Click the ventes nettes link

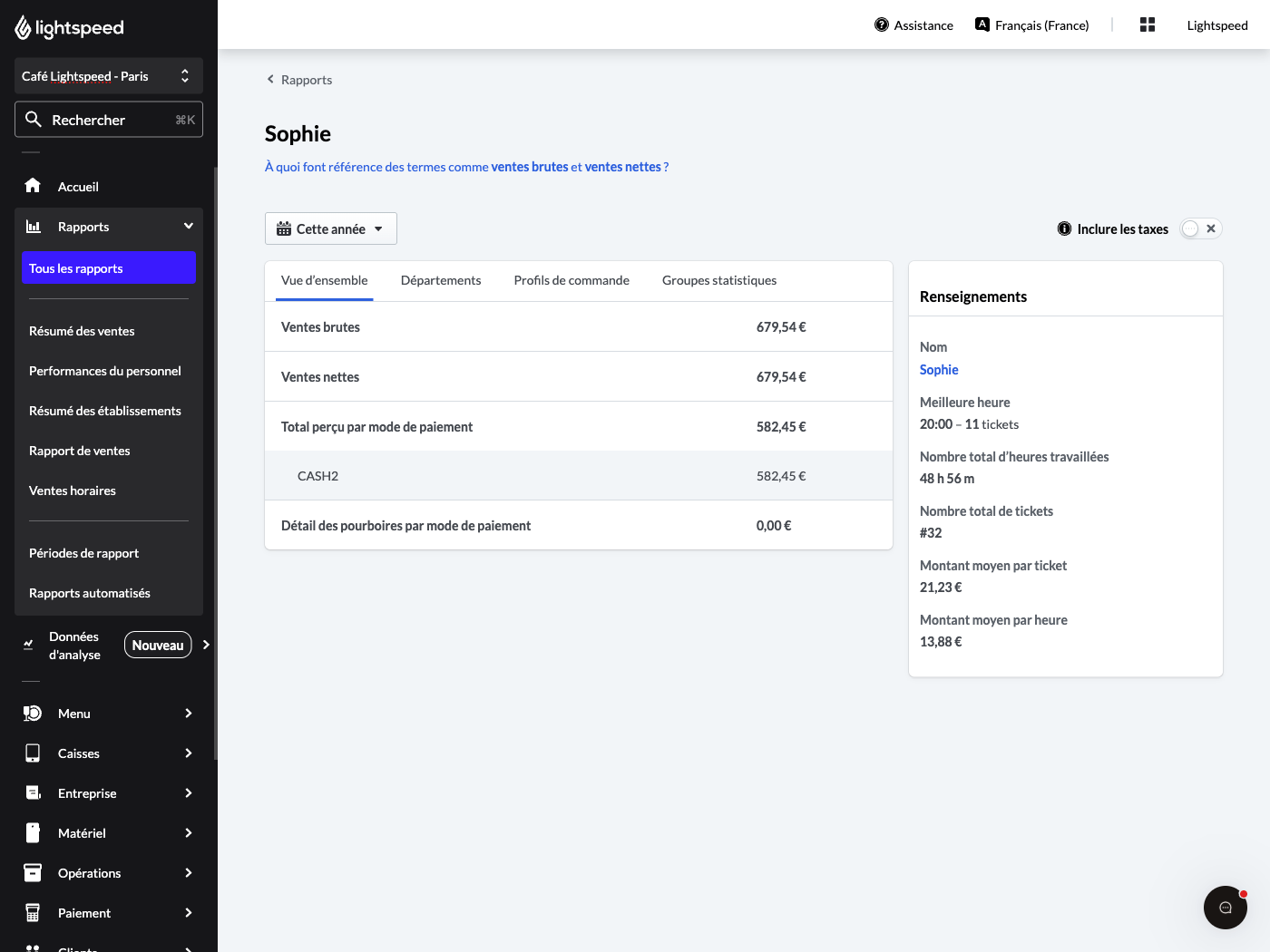(623, 167)
